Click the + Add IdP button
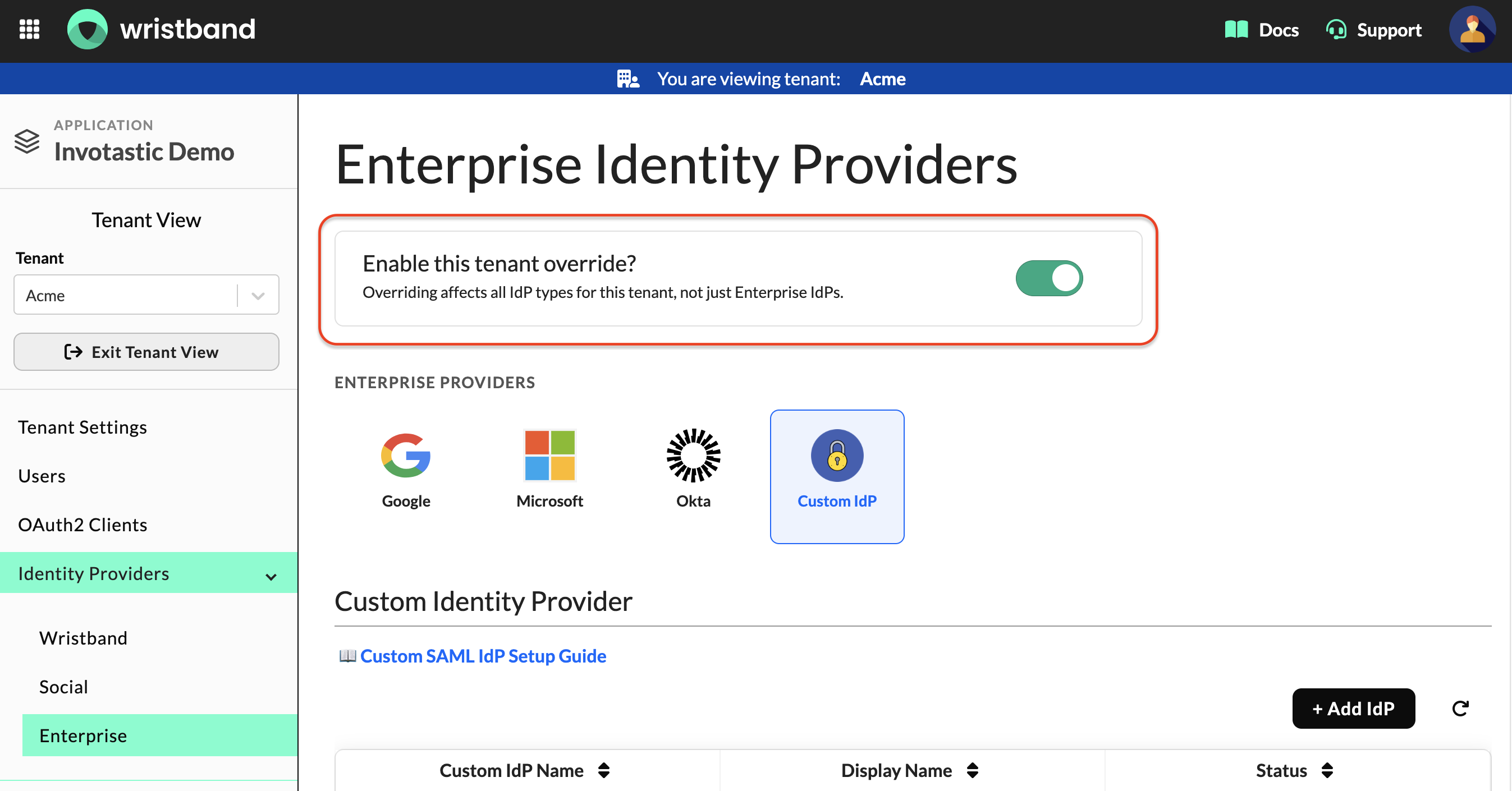 [x=1354, y=709]
